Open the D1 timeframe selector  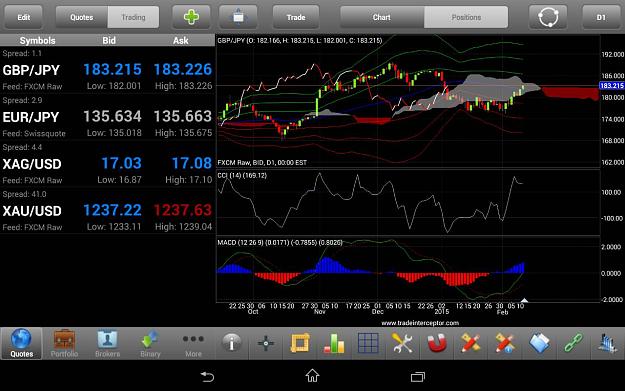click(x=601, y=17)
